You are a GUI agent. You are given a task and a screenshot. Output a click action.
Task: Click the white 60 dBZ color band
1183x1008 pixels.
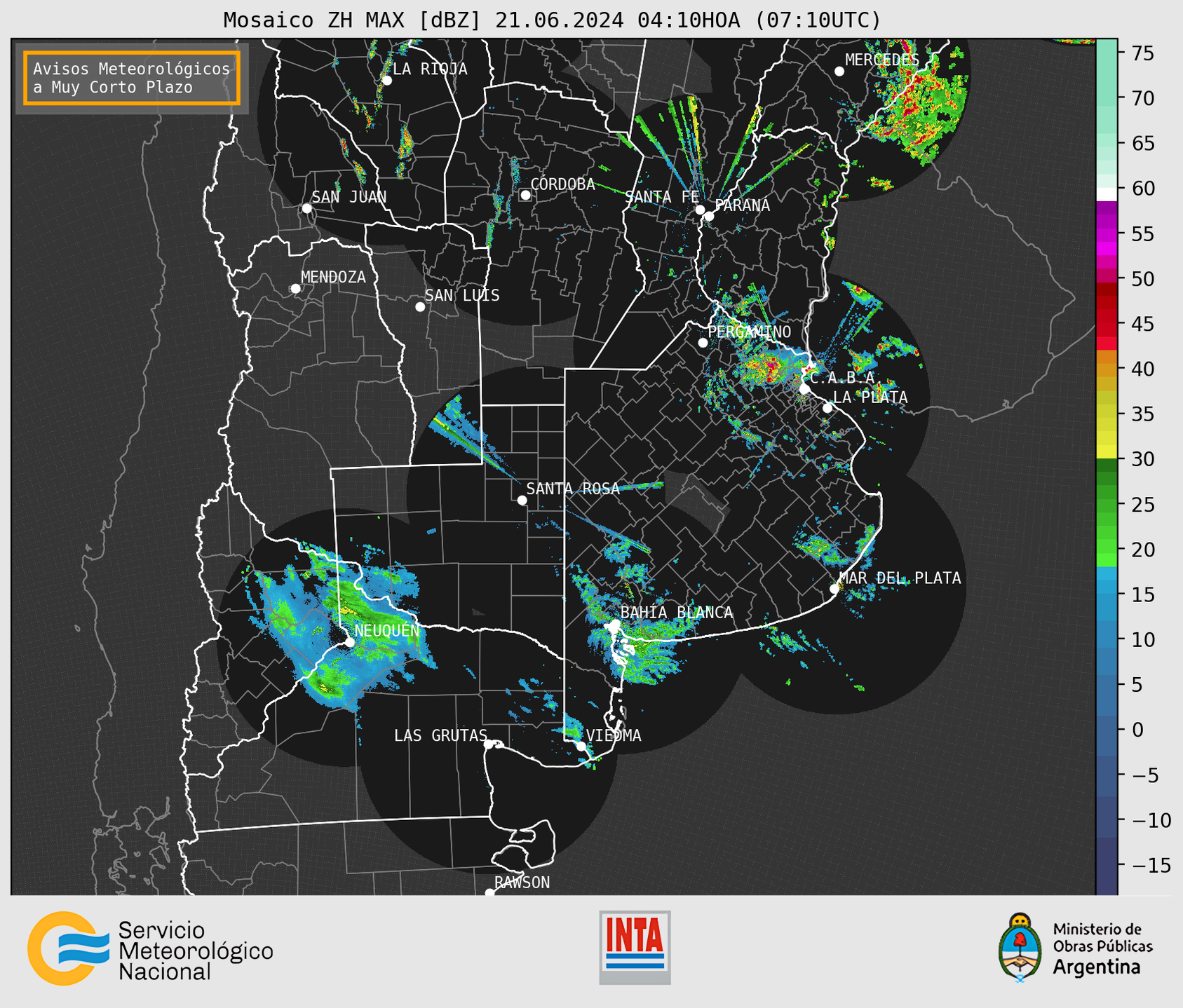1107,194
